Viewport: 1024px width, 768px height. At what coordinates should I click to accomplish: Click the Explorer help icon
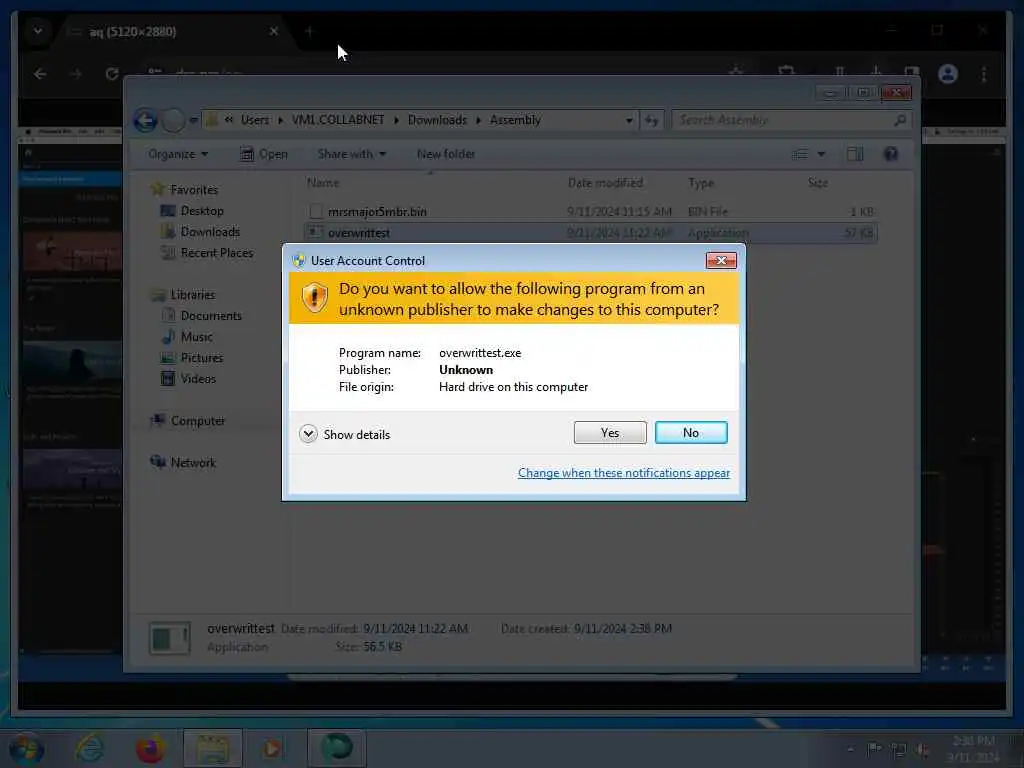tap(891, 154)
